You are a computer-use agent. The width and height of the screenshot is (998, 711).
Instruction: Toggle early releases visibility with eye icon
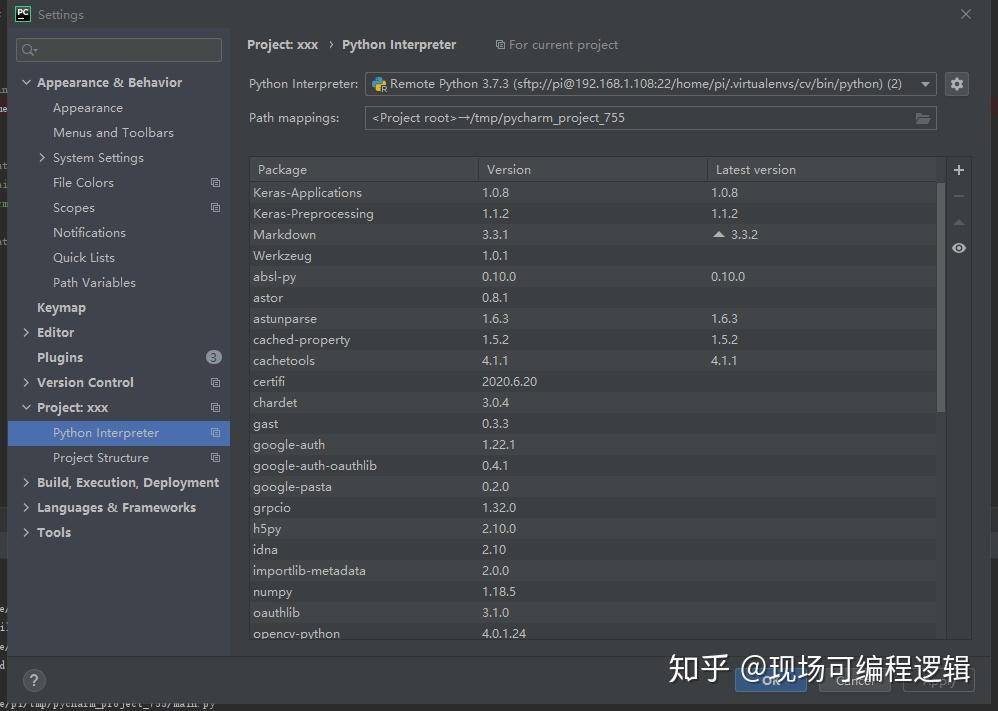coord(958,248)
